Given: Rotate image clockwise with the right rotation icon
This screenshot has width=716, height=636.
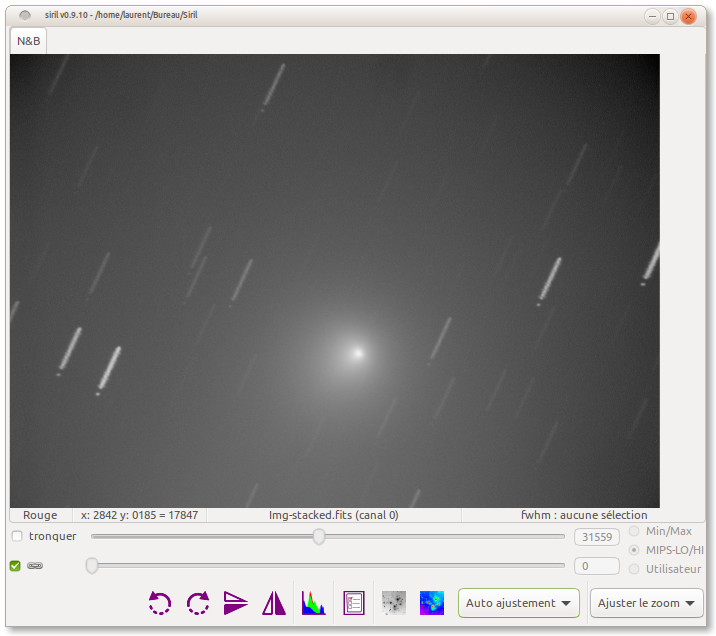Looking at the screenshot, I should (198, 603).
